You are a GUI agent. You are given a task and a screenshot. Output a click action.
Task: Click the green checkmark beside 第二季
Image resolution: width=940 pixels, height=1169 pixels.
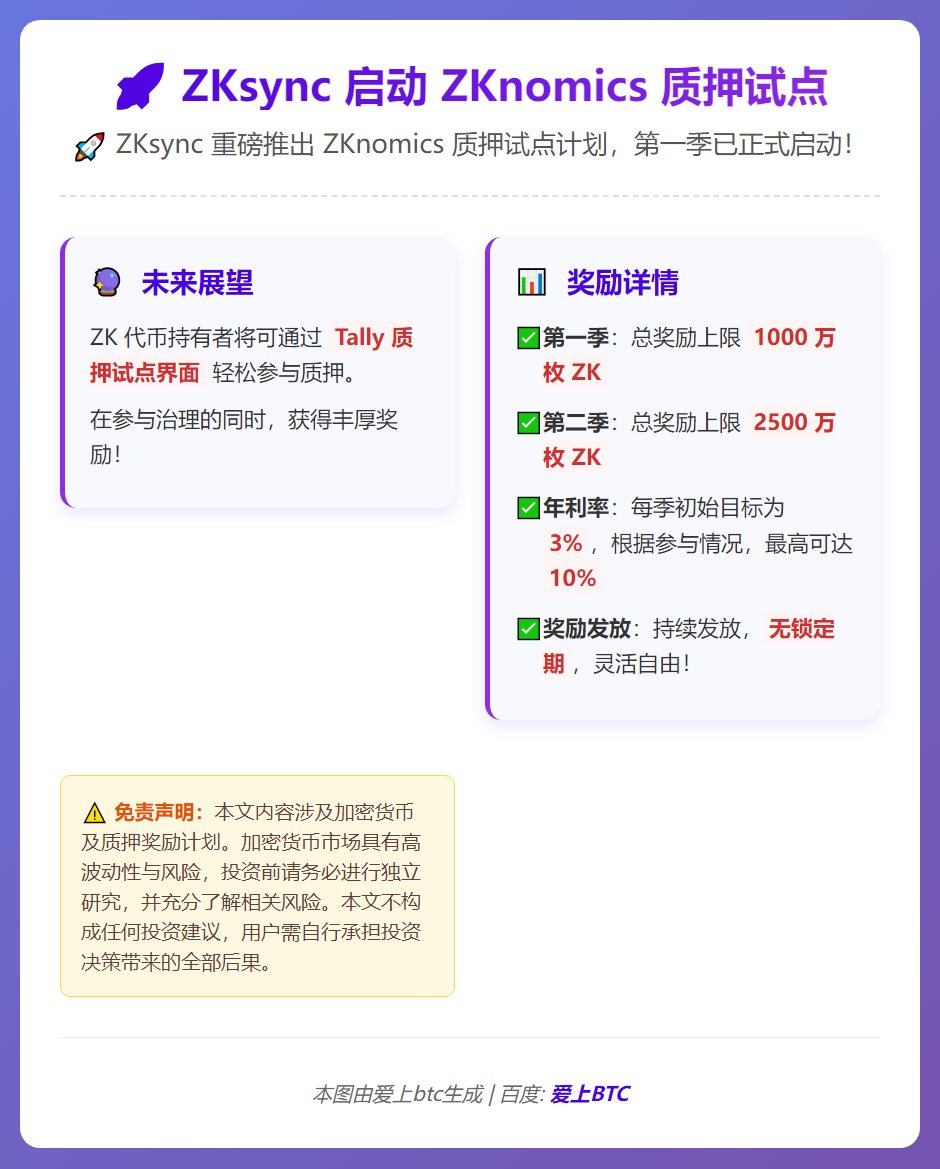click(x=528, y=423)
